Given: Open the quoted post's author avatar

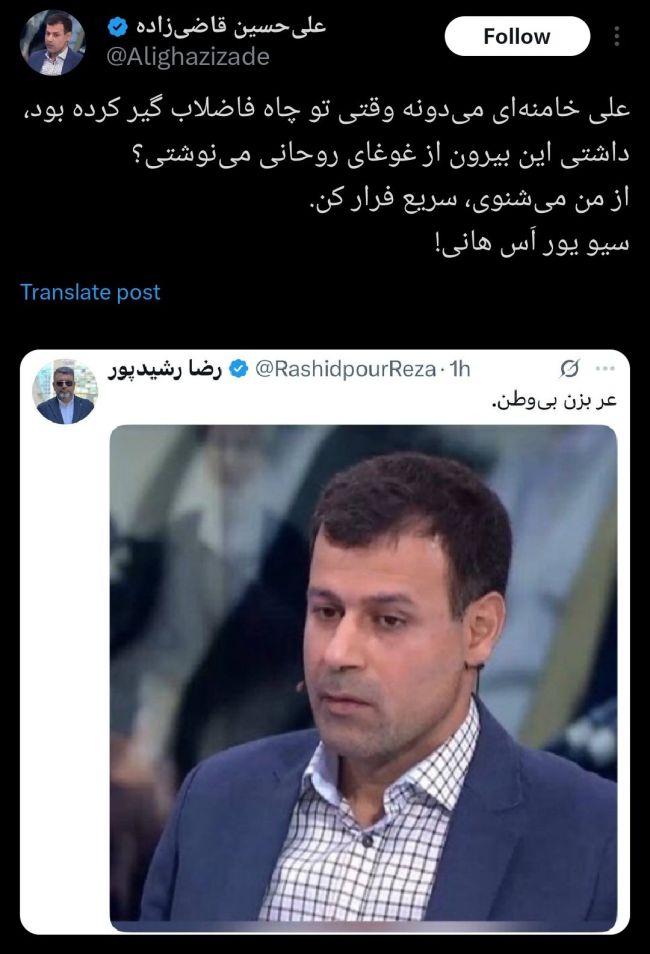Looking at the screenshot, I should 65,391.
